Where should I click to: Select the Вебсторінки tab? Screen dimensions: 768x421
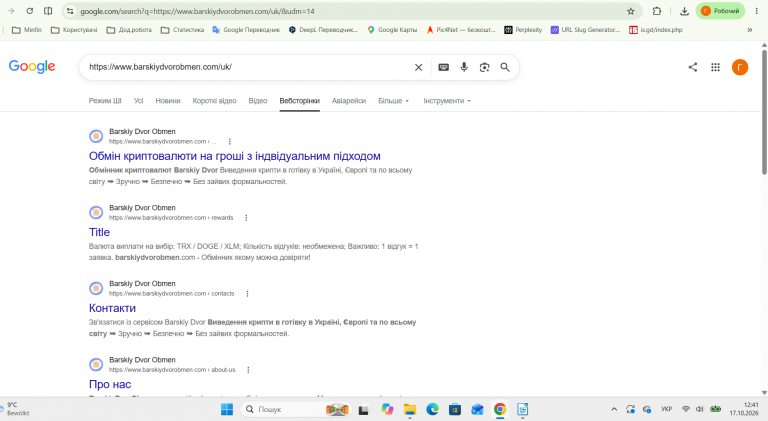[x=300, y=101]
